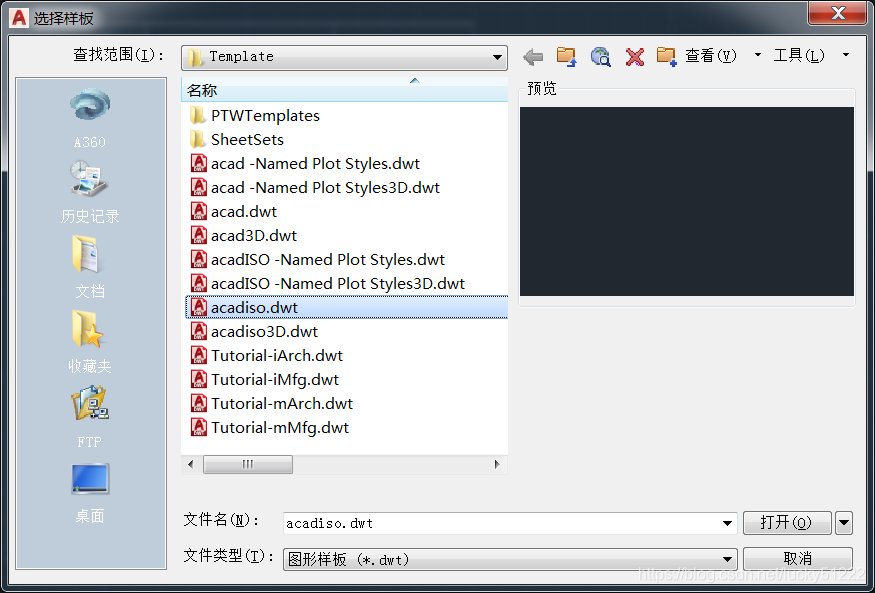The image size is (875, 593).
Task: Open the 历史记录 history location
Action: point(90,191)
